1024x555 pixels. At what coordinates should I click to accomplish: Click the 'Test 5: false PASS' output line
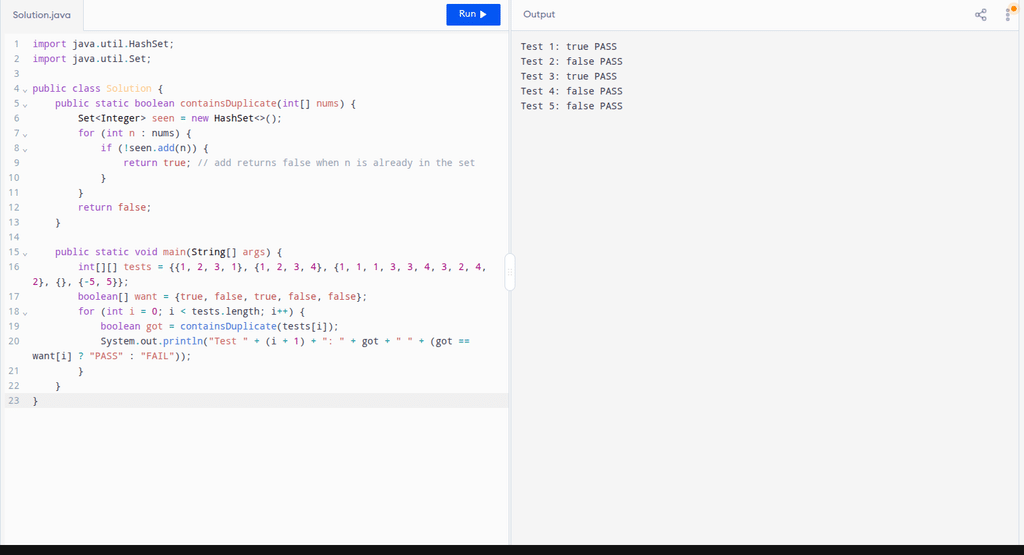pyautogui.click(x=571, y=106)
